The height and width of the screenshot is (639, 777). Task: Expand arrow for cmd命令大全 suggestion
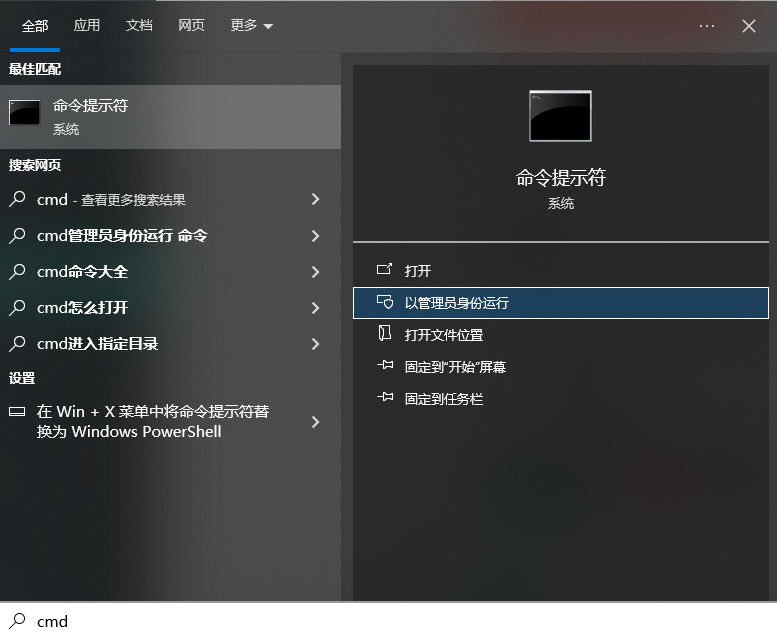tap(315, 272)
